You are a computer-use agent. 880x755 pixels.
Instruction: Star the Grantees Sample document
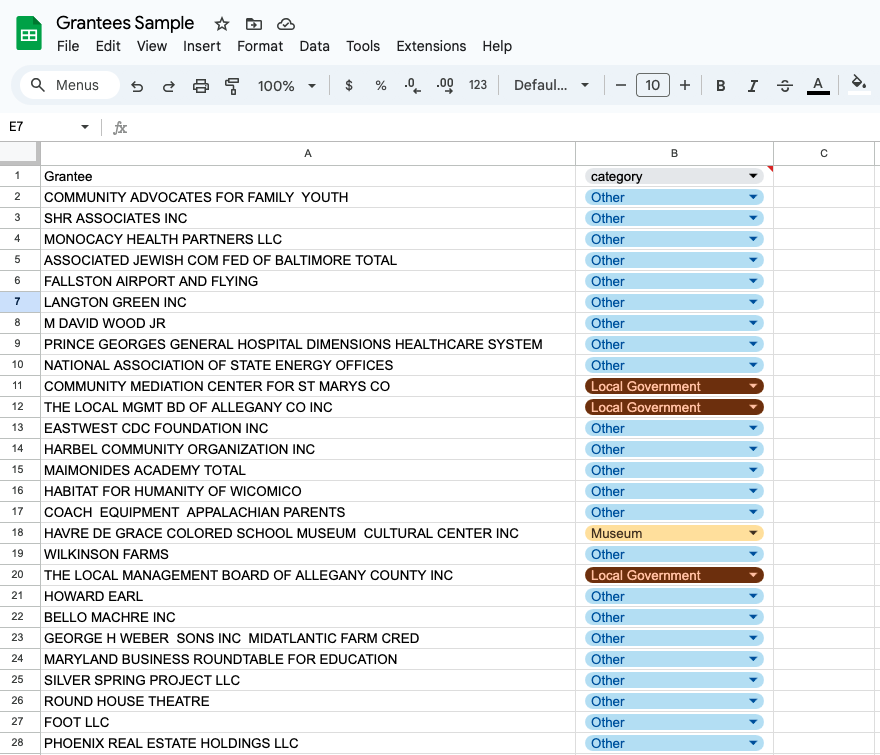tap(222, 24)
